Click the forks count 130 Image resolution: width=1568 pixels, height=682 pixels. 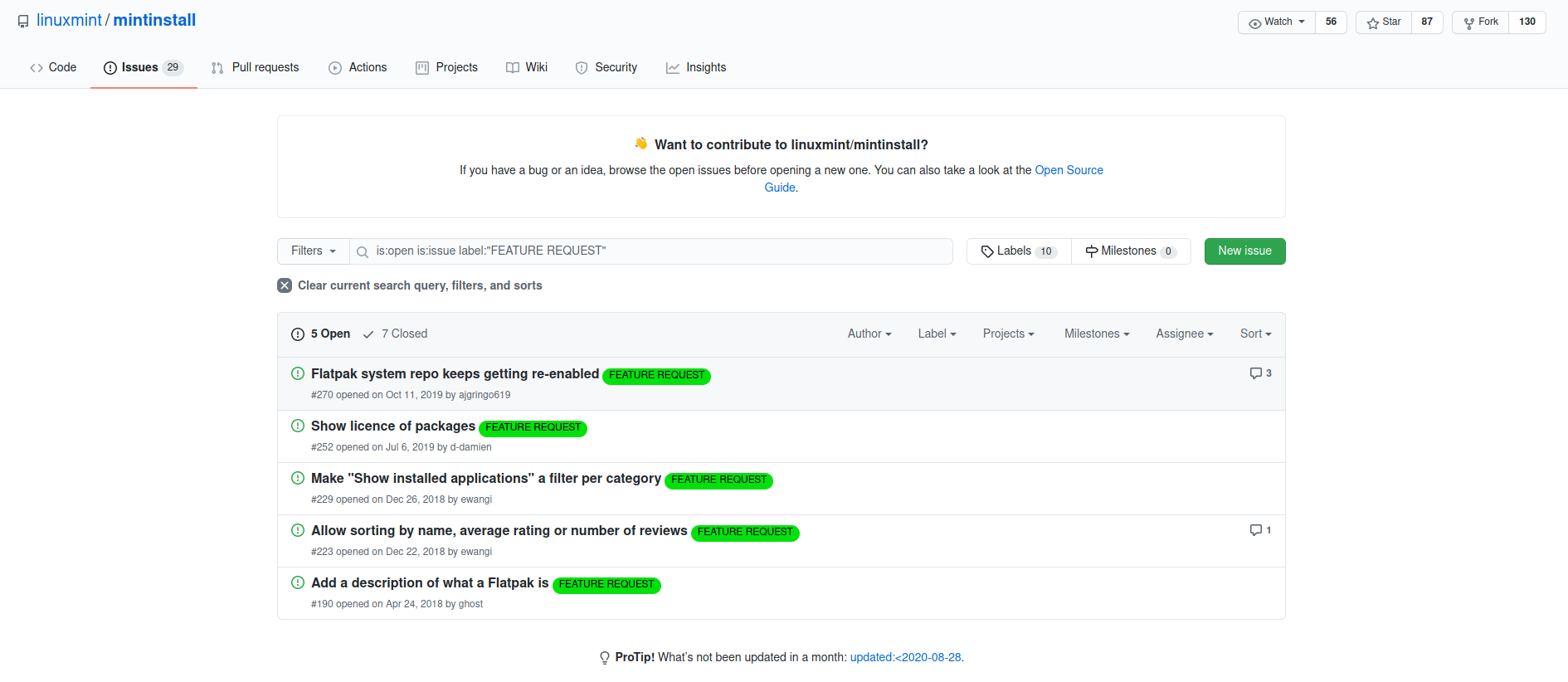click(x=1527, y=22)
